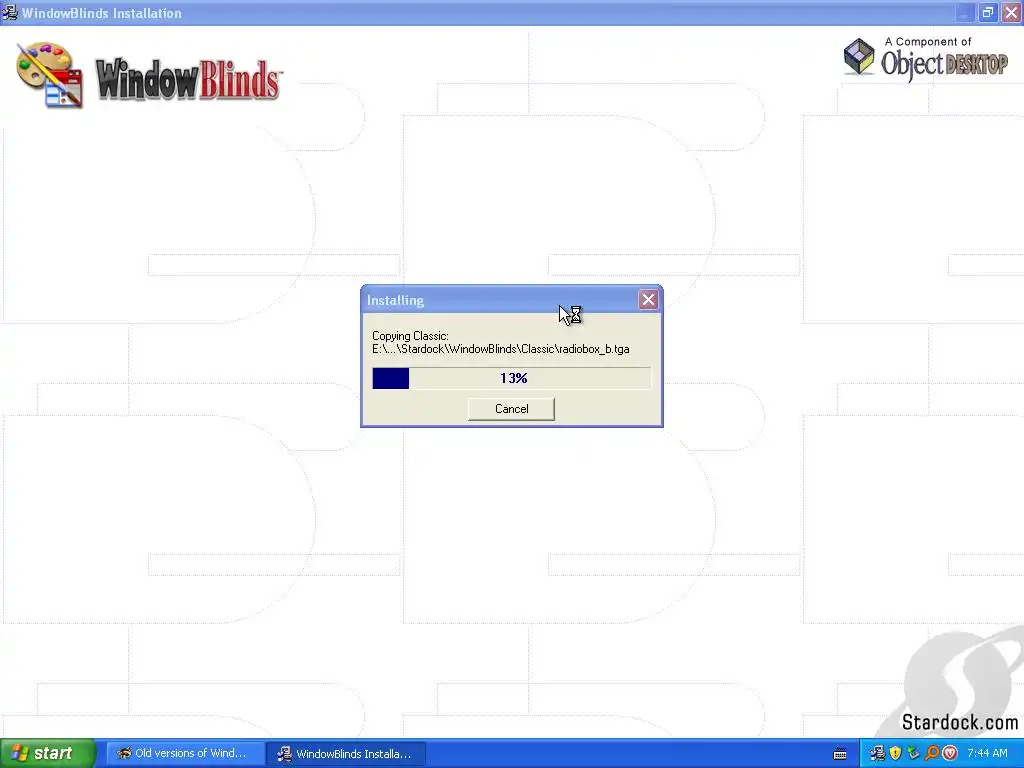
Task: Close the WindowBlinds Installation window
Action: point(1011,12)
